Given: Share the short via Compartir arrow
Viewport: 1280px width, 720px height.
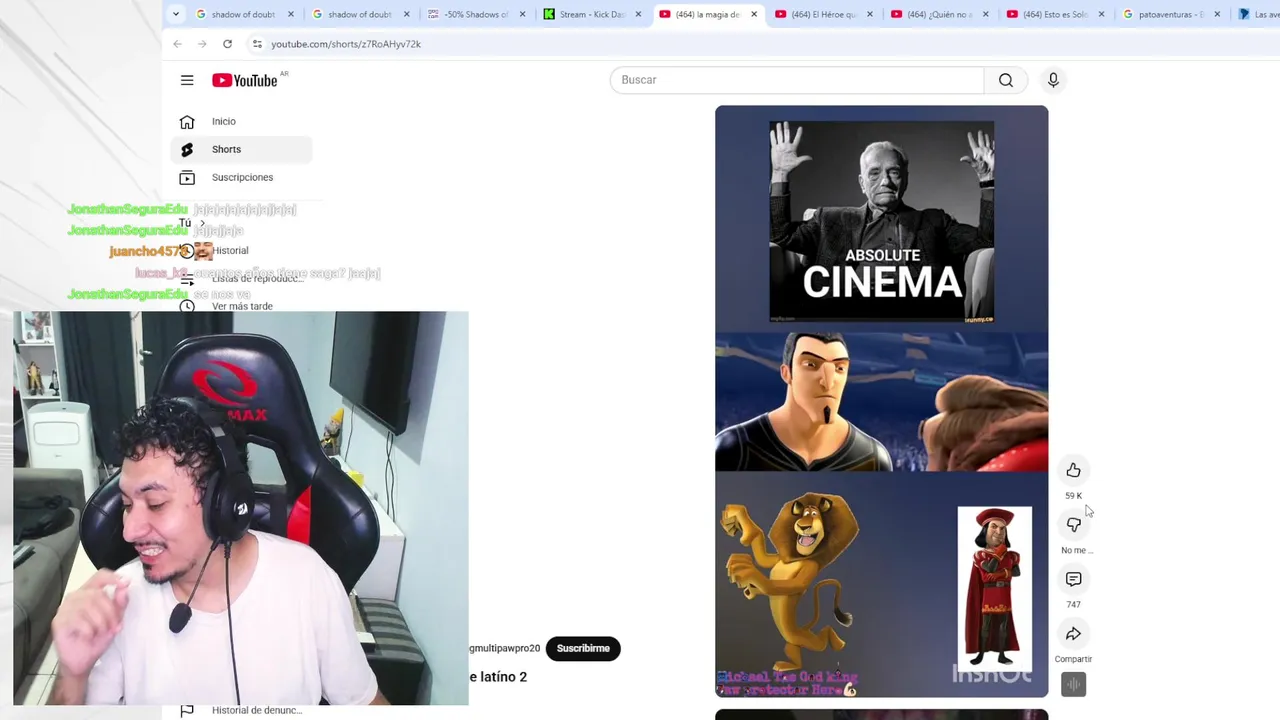Looking at the screenshot, I should coord(1073,634).
